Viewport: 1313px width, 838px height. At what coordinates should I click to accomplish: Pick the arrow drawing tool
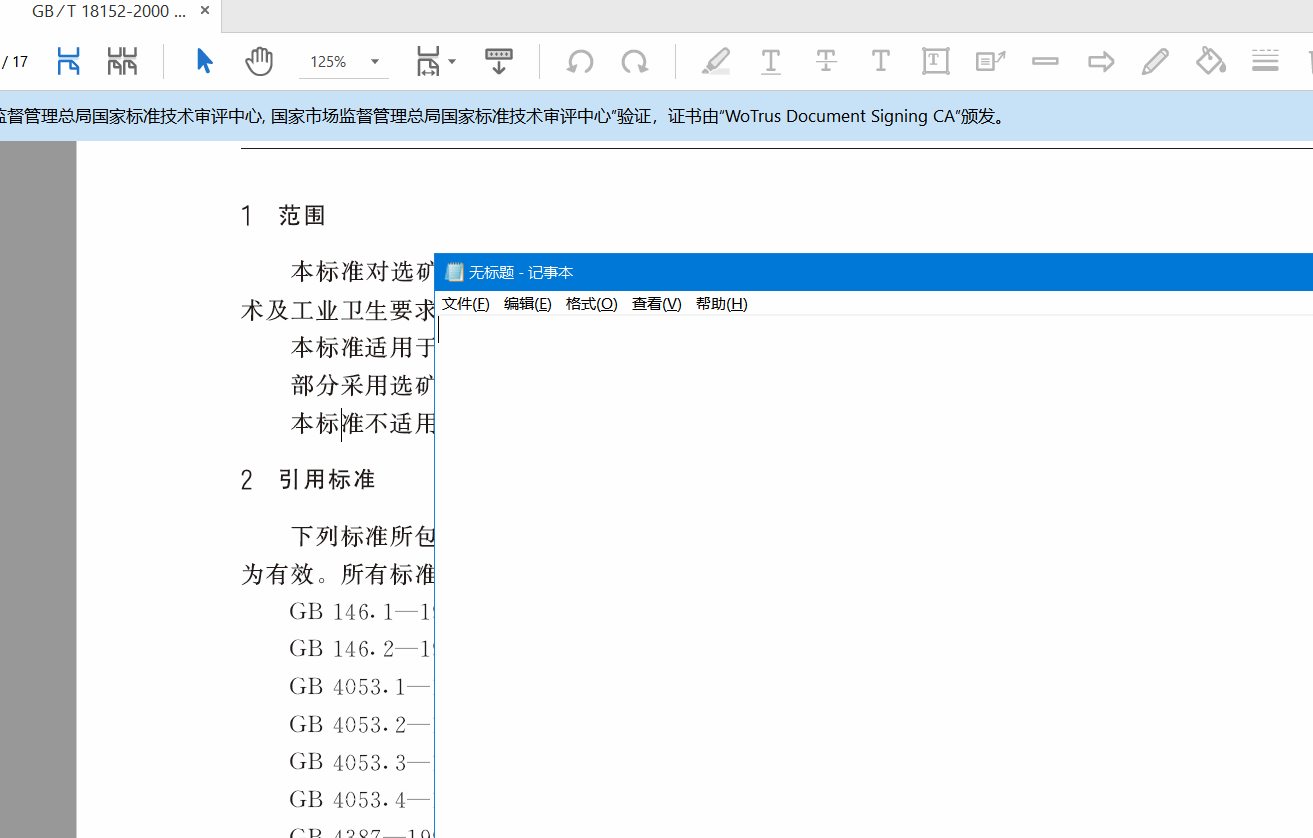pos(1101,62)
